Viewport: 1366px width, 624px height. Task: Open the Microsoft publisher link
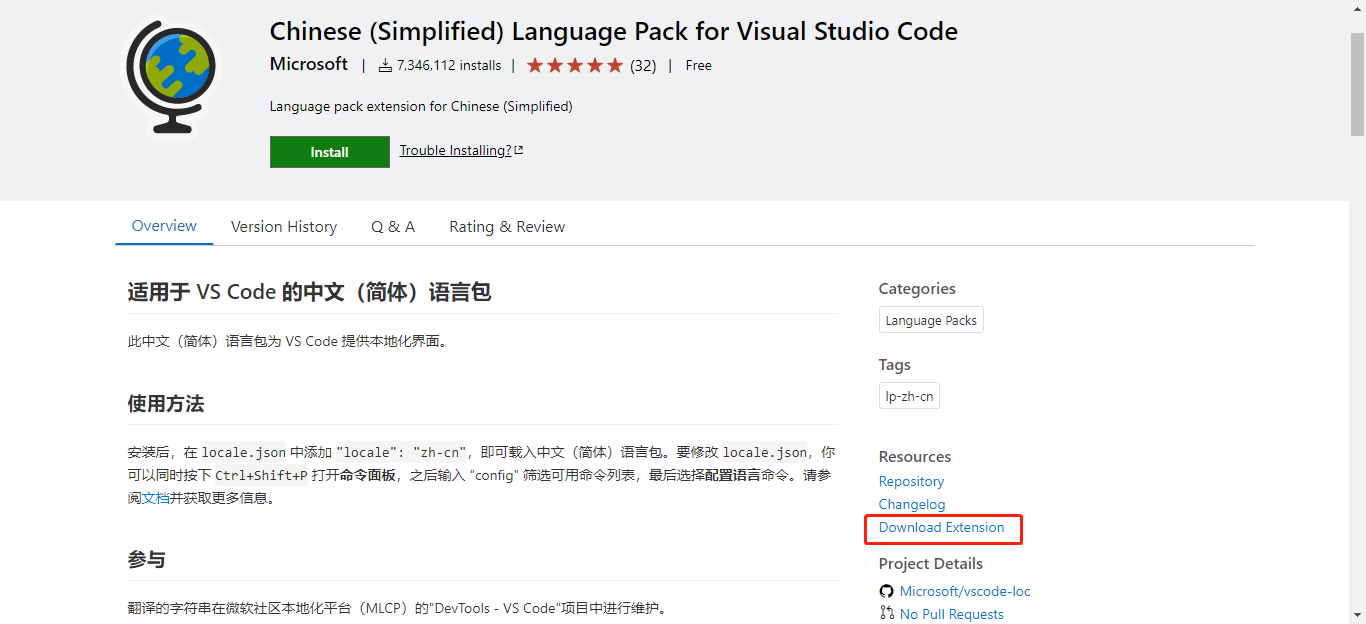coord(309,64)
